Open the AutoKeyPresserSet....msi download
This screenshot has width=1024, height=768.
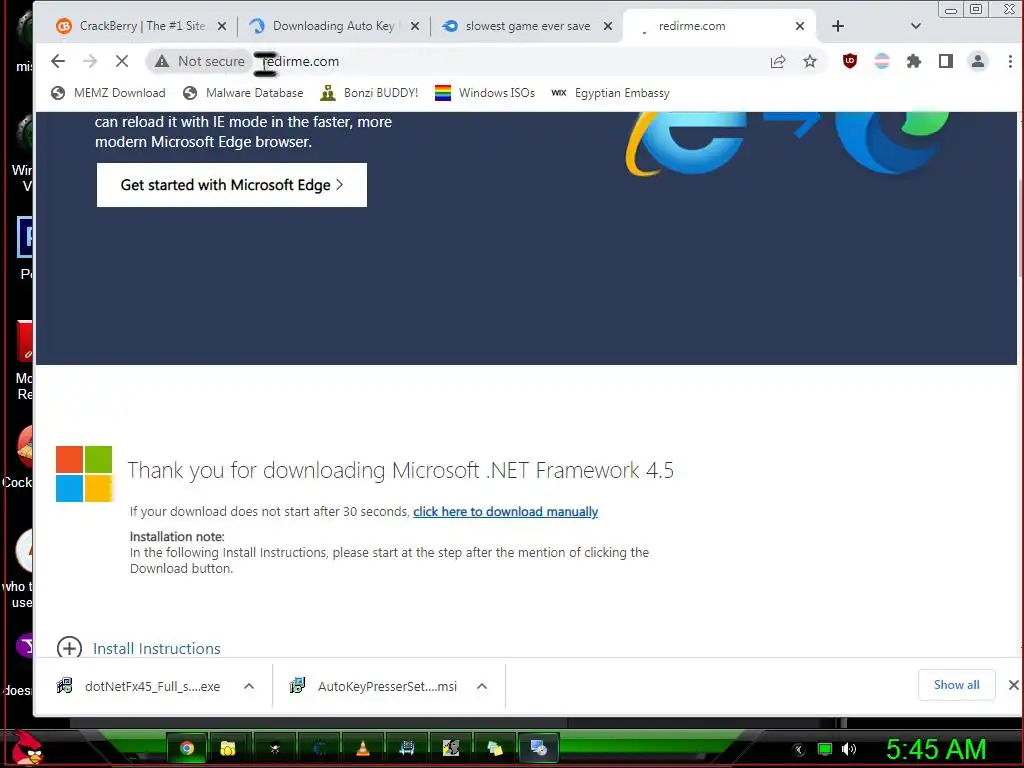click(x=375, y=686)
